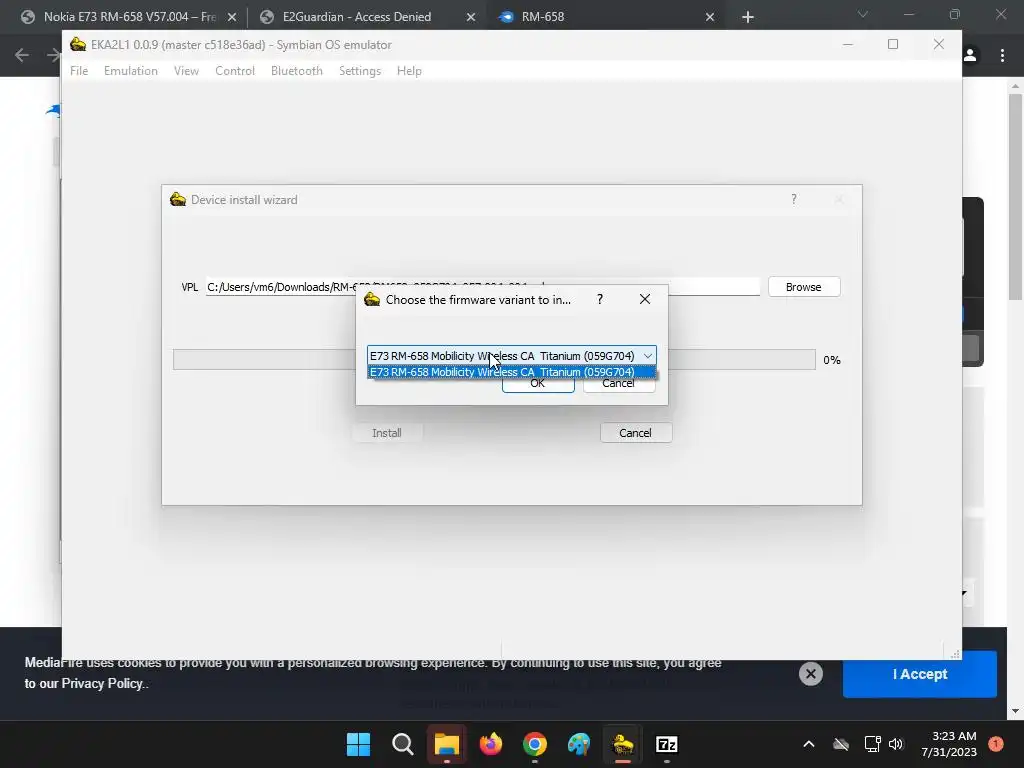
Task: Dismiss cookie banner with round X
Action: (x=810, y=674)
